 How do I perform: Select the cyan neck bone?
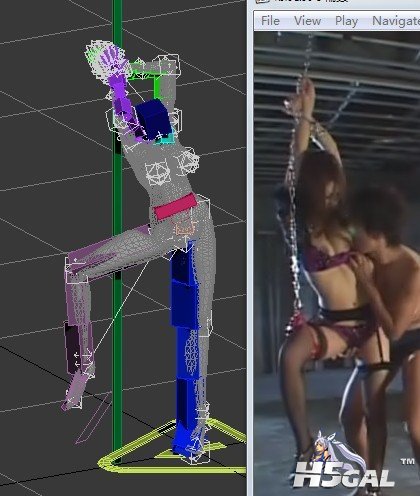coord(165,139)
